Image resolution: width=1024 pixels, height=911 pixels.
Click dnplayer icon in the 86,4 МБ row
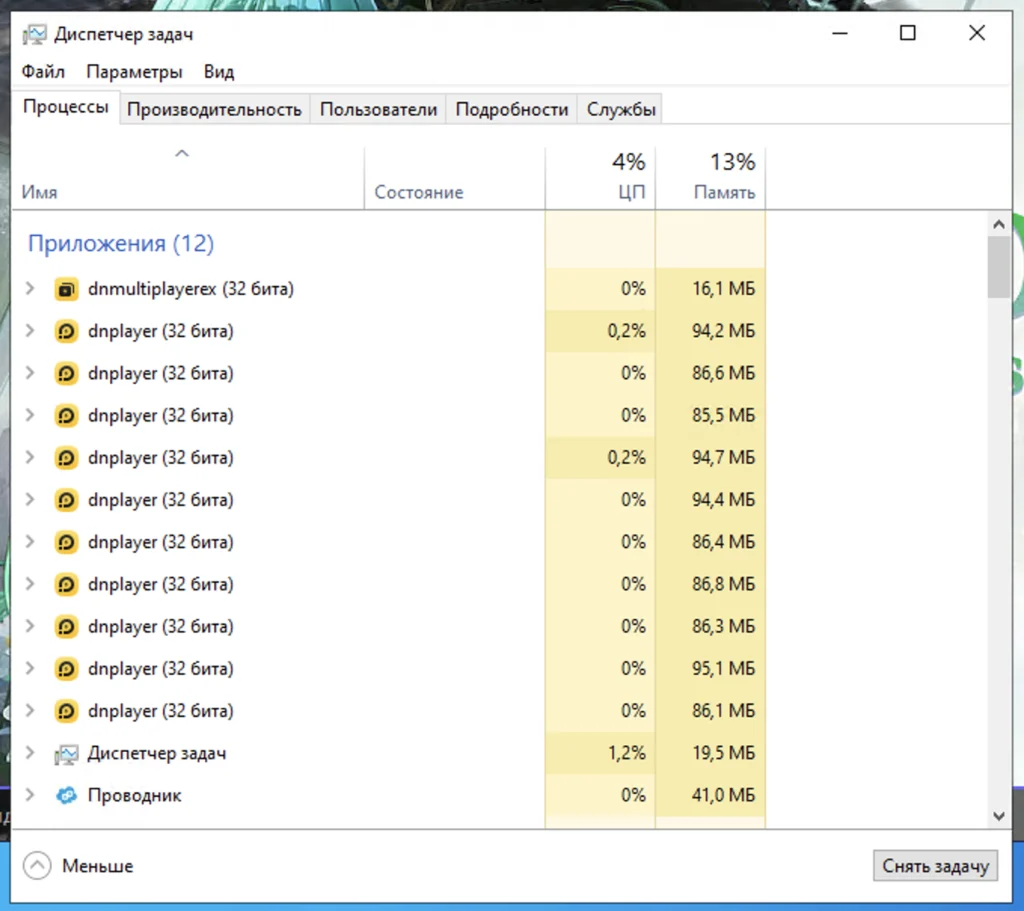tap(66, 542)
